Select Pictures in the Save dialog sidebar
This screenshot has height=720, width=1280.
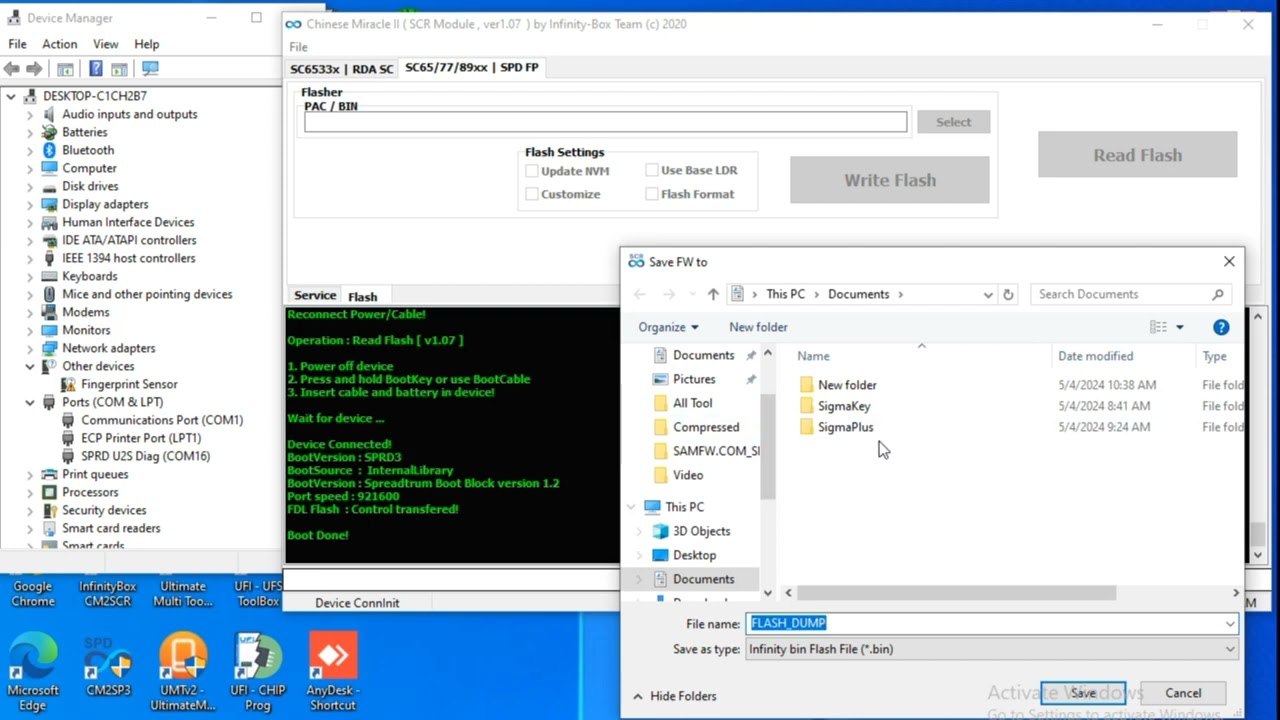[694, 380]
